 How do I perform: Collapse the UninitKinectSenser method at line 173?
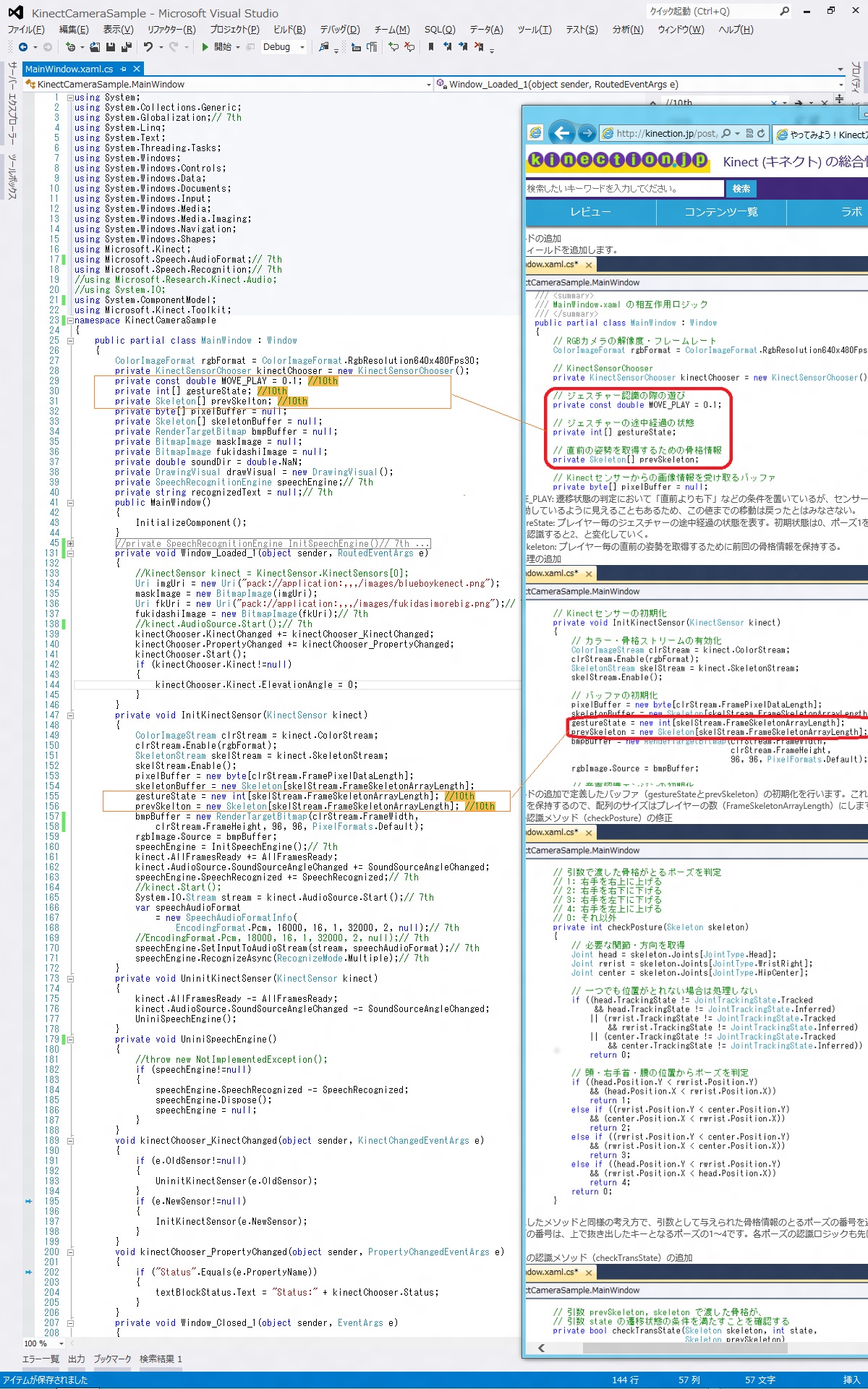[70, 979]
